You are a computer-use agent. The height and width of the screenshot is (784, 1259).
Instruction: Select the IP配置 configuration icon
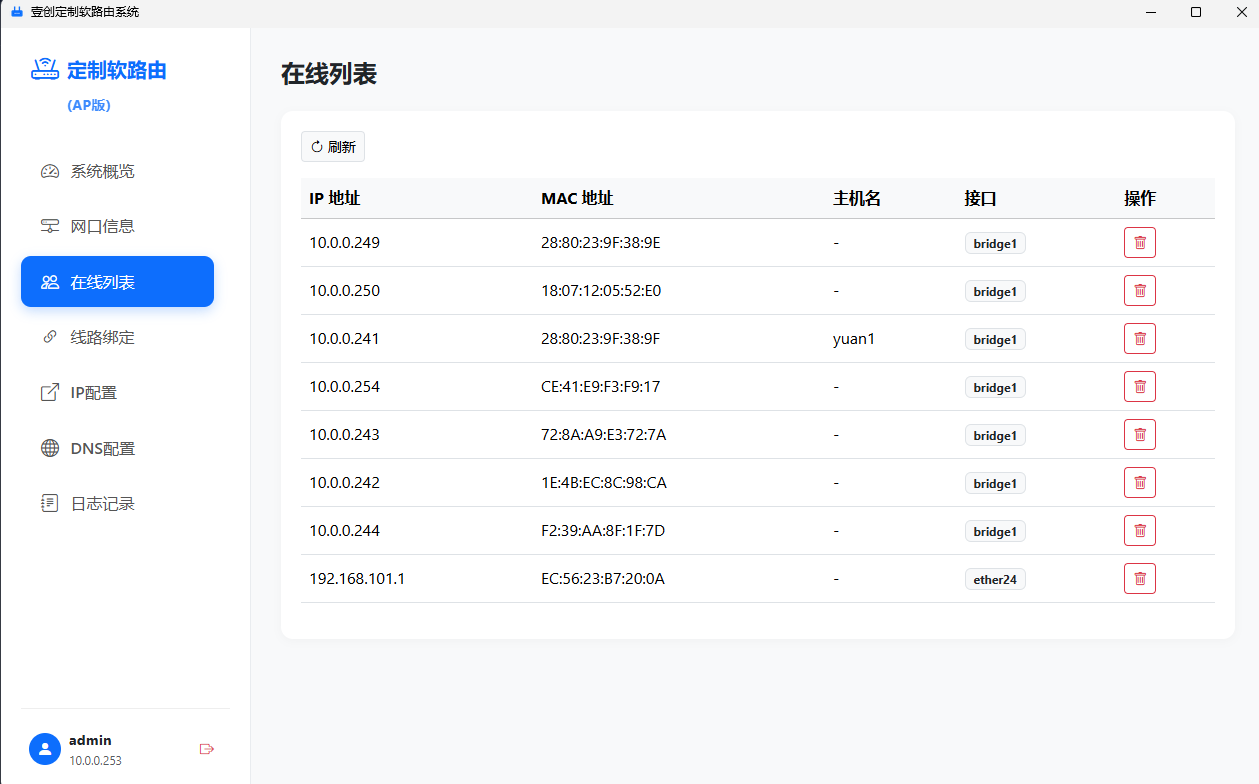click(49, 392)
